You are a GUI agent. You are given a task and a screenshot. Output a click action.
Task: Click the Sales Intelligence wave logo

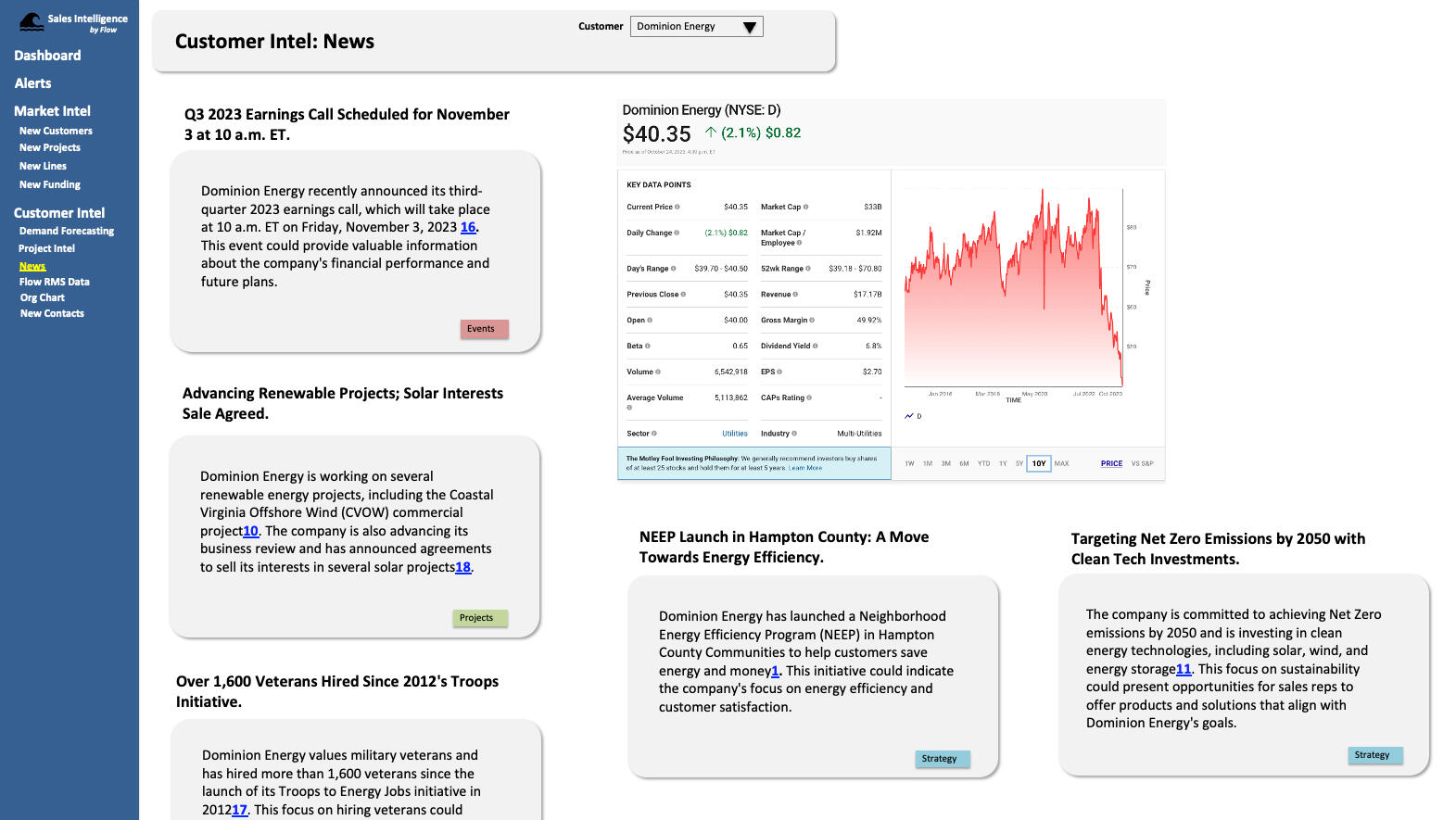click(32, 22)
